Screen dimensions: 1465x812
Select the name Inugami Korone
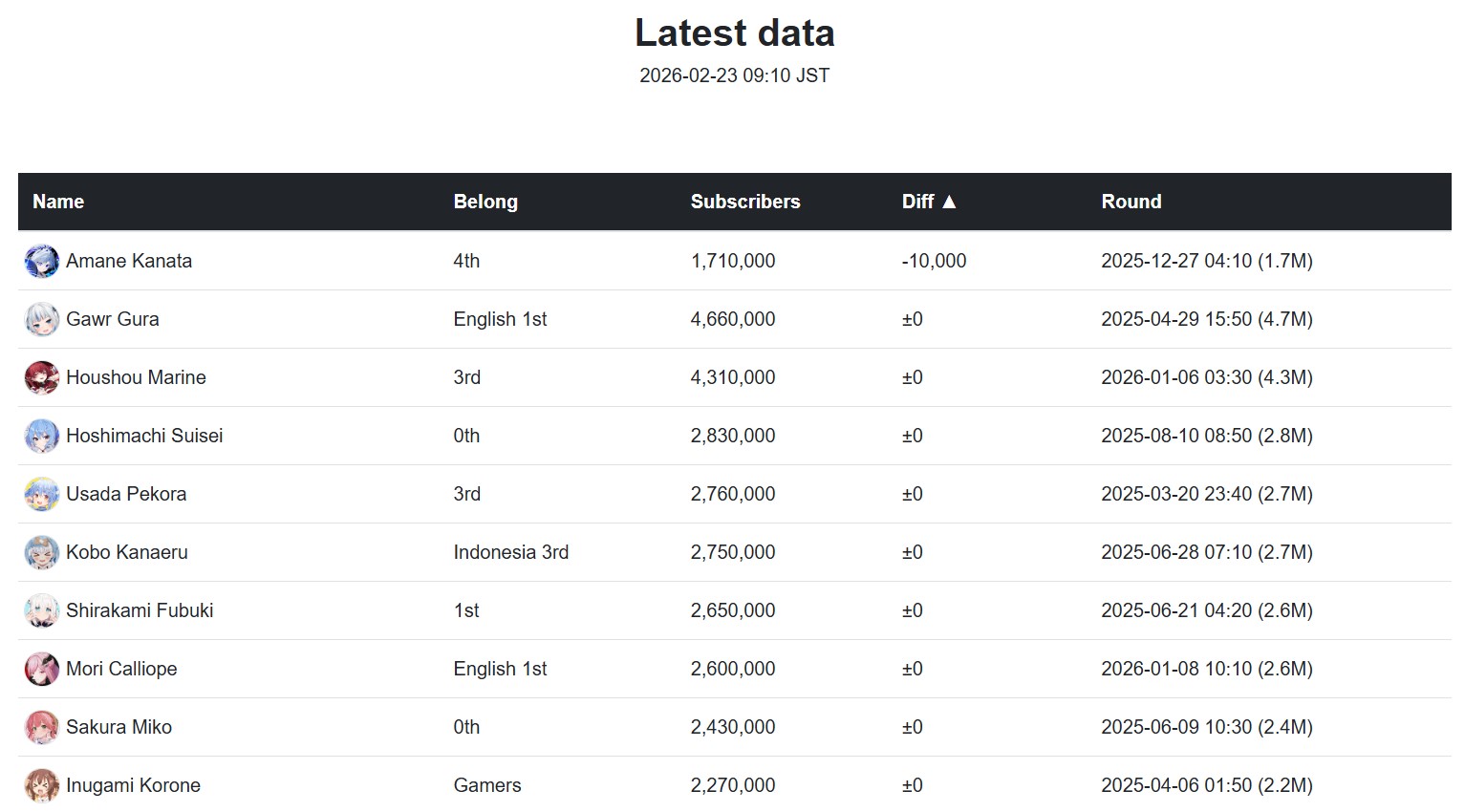tap(133, 785)
